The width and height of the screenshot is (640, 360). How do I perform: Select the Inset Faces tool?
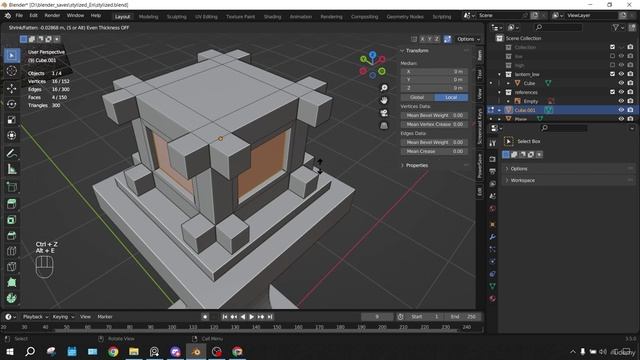tap(12, 220)
